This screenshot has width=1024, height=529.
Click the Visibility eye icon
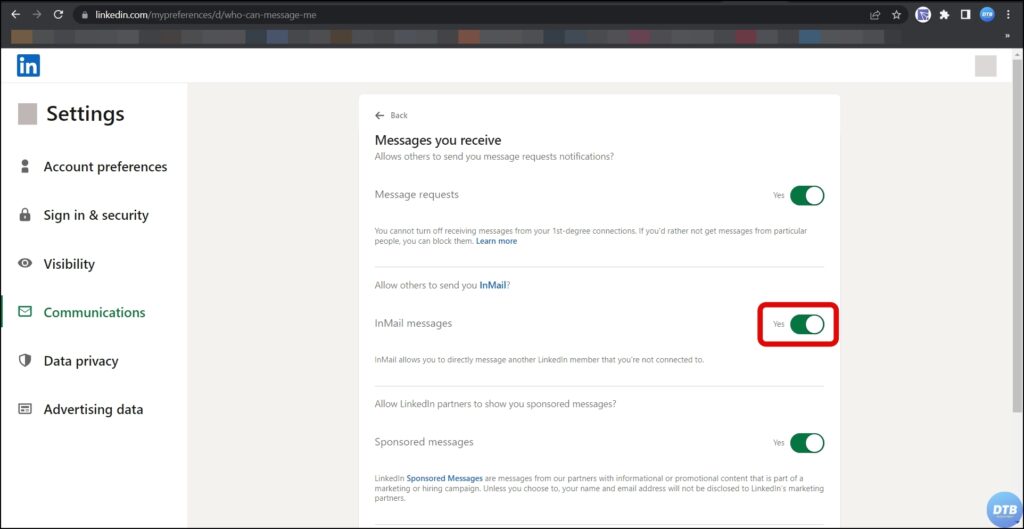tap(25, 263)
